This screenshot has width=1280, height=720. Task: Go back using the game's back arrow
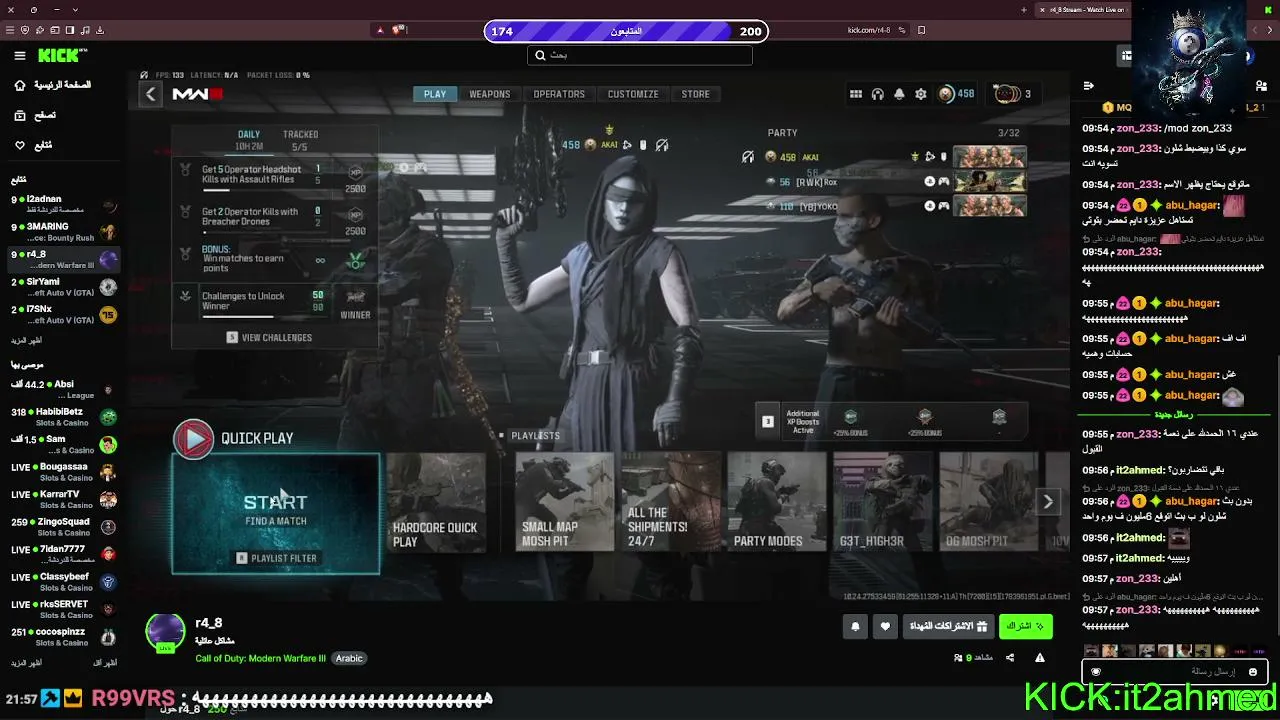click(x=150, y=94)
